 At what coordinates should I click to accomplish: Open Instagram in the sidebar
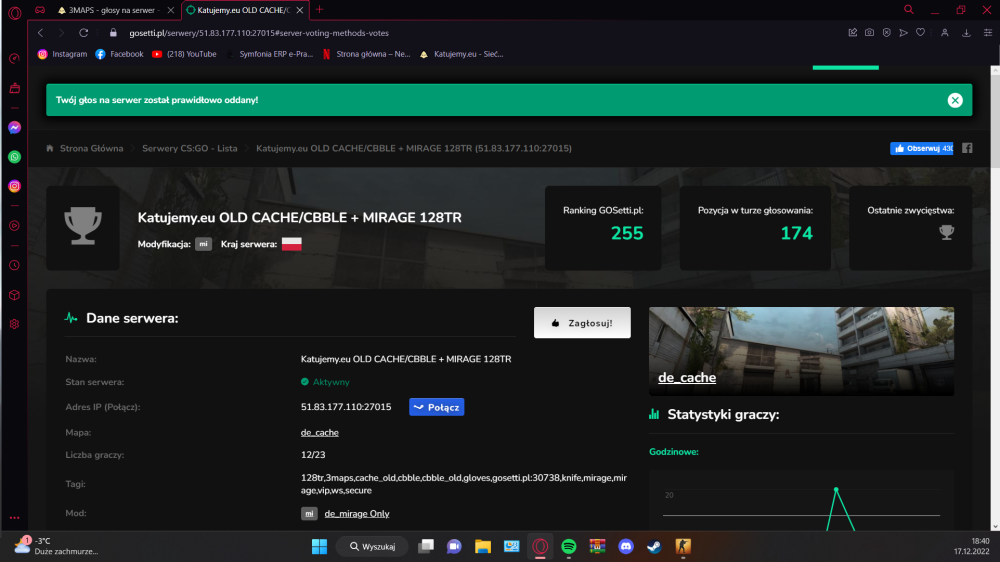[x=14, y=186]
